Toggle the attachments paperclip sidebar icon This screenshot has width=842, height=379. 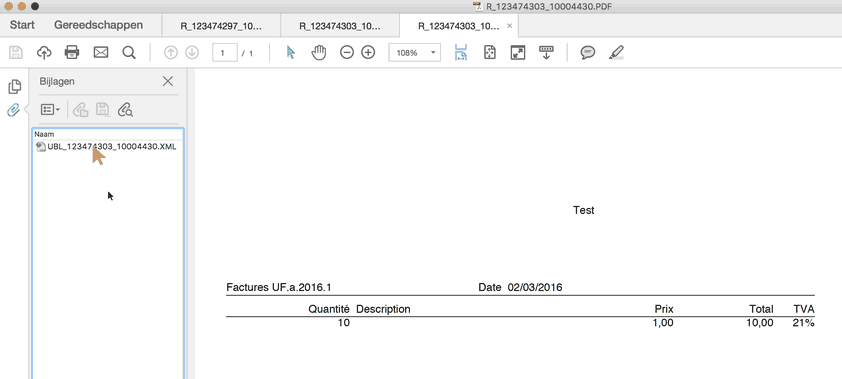(x=13, y=110)
